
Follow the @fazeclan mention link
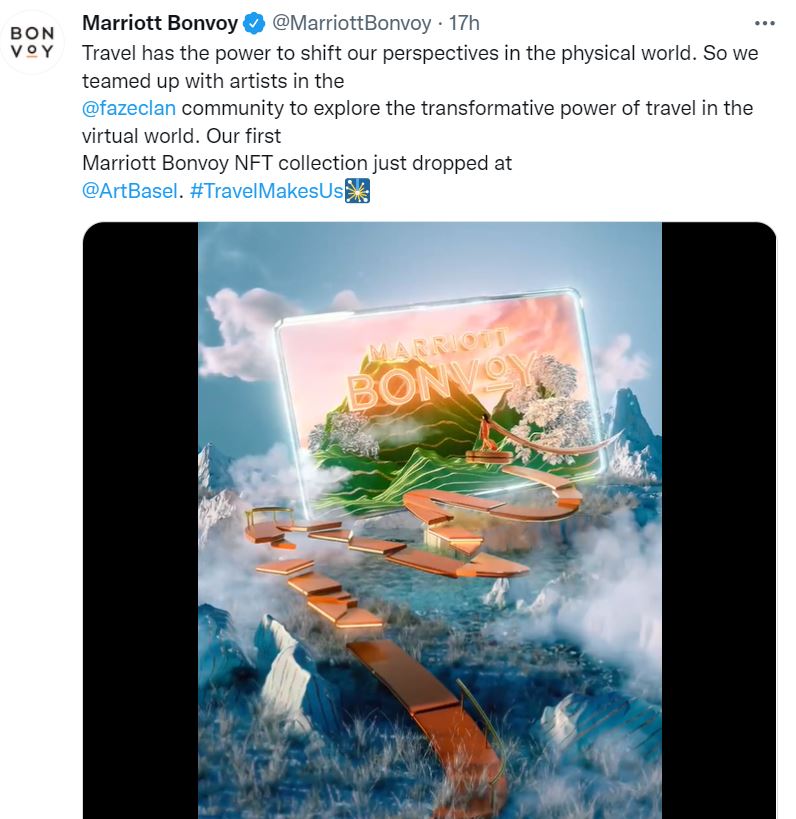point(129,108)
